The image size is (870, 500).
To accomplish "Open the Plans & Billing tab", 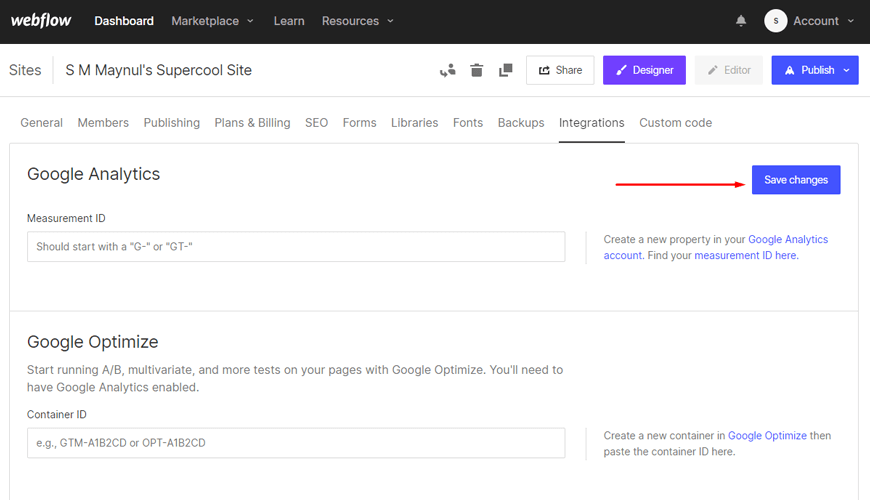I will click(x=252, y=123).
